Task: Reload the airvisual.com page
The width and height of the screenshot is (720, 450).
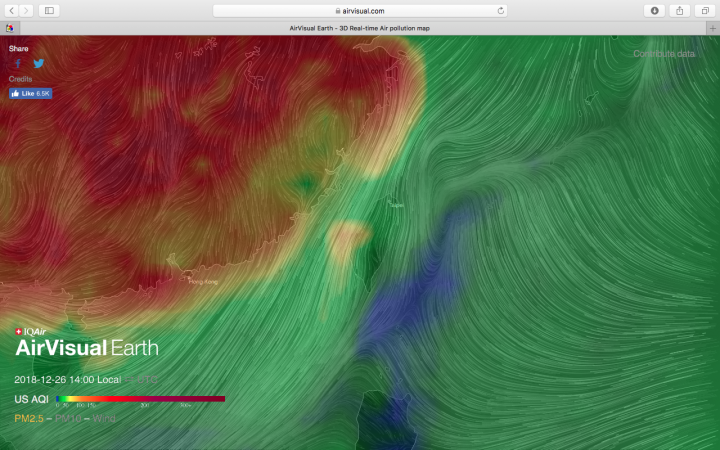Action: click(x=501, y=11)
